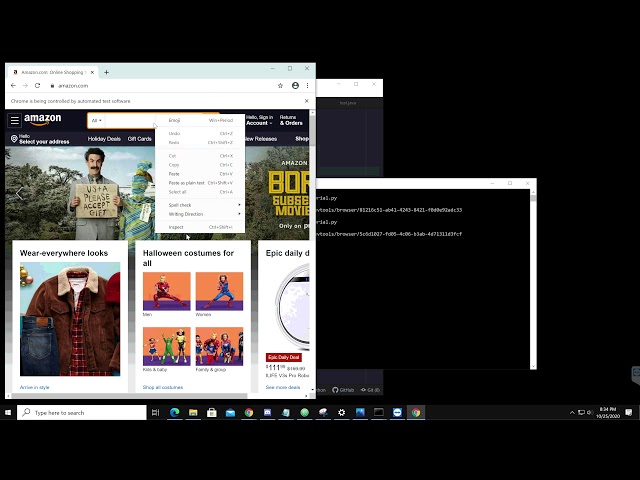Screen dimensions: 640x480
Task: Choose Undo in the context menu
Action: (200, 133)
